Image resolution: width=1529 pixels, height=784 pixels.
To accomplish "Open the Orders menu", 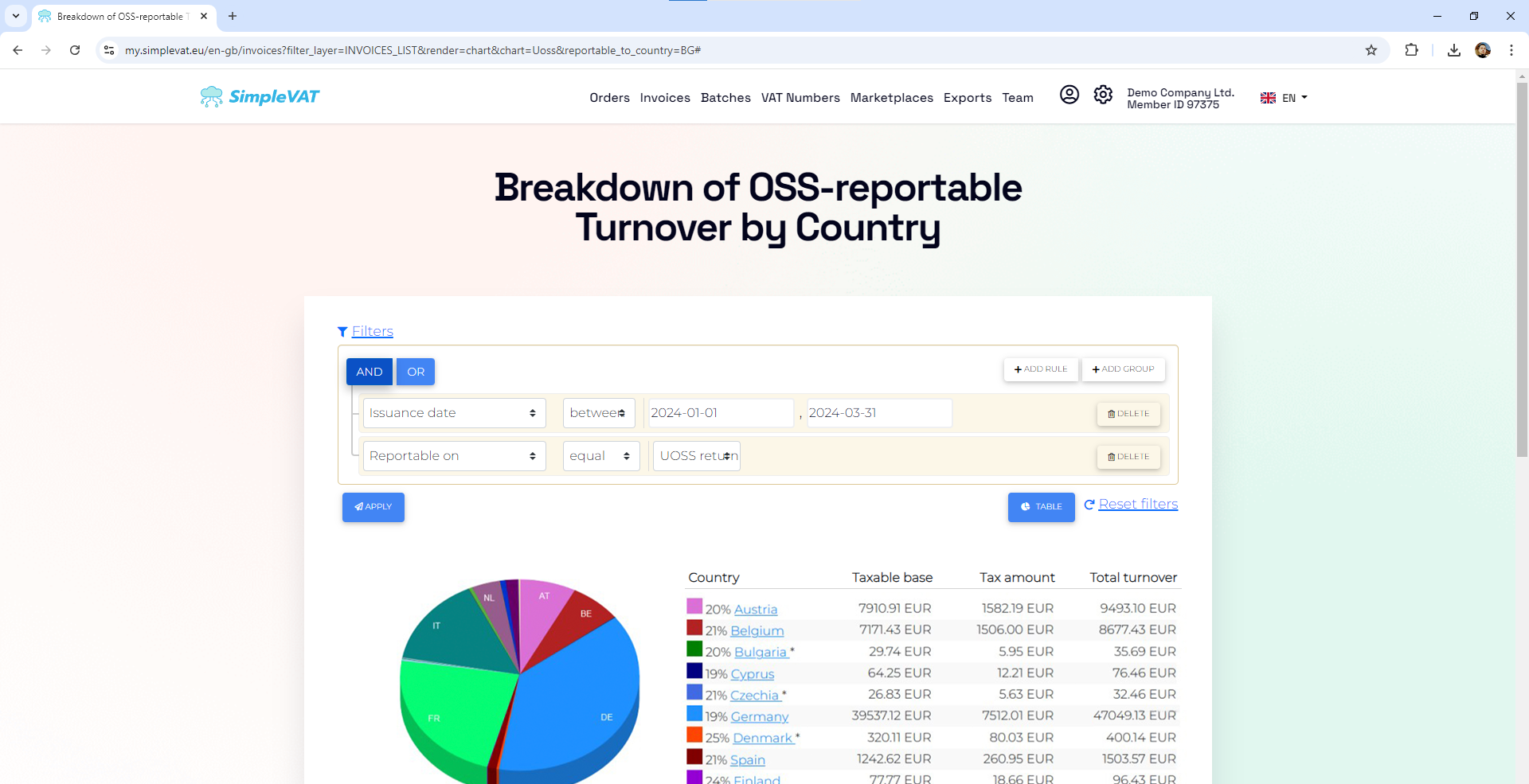I will pyautogui.click(x=609, y=98).
